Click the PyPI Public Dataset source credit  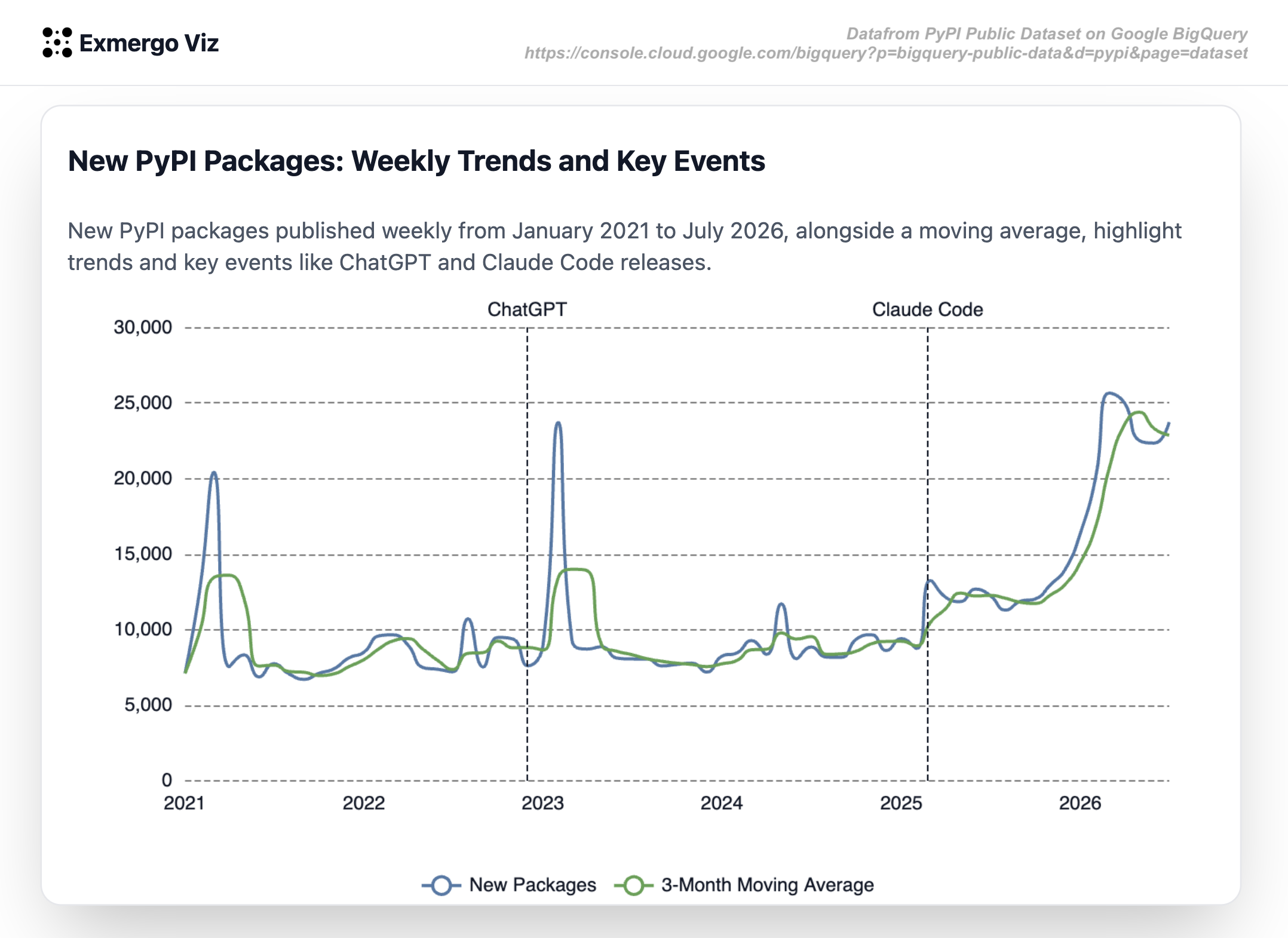pos(1047,33)
